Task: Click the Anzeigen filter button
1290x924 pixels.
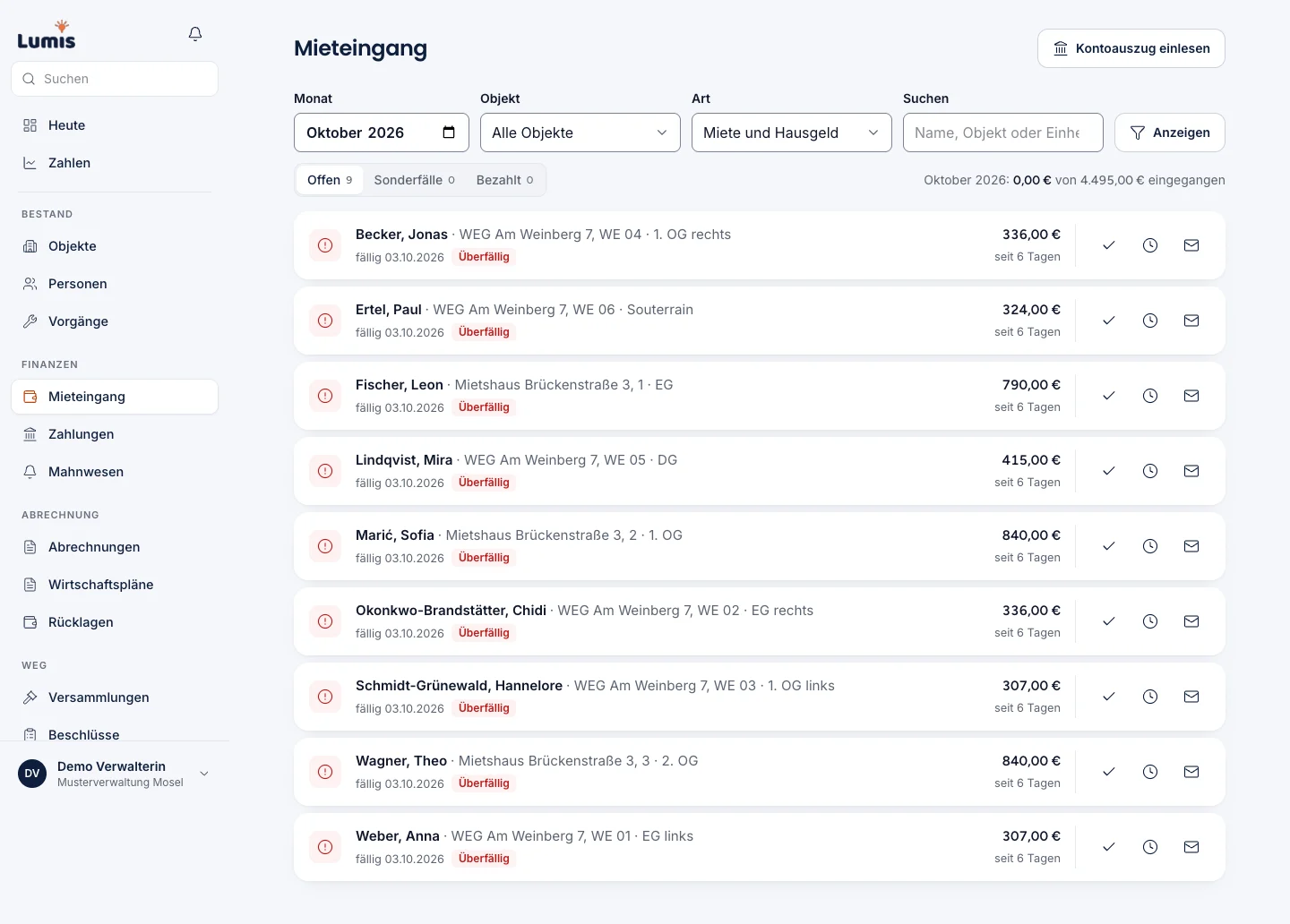Action: click(x=1170, y=133)
